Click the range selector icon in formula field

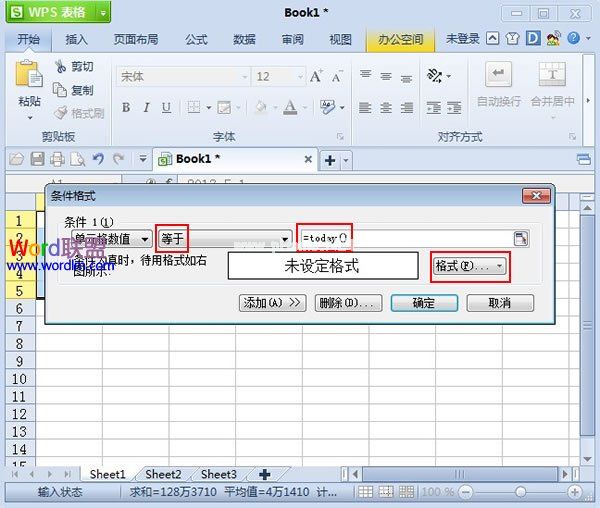point(521,239)
